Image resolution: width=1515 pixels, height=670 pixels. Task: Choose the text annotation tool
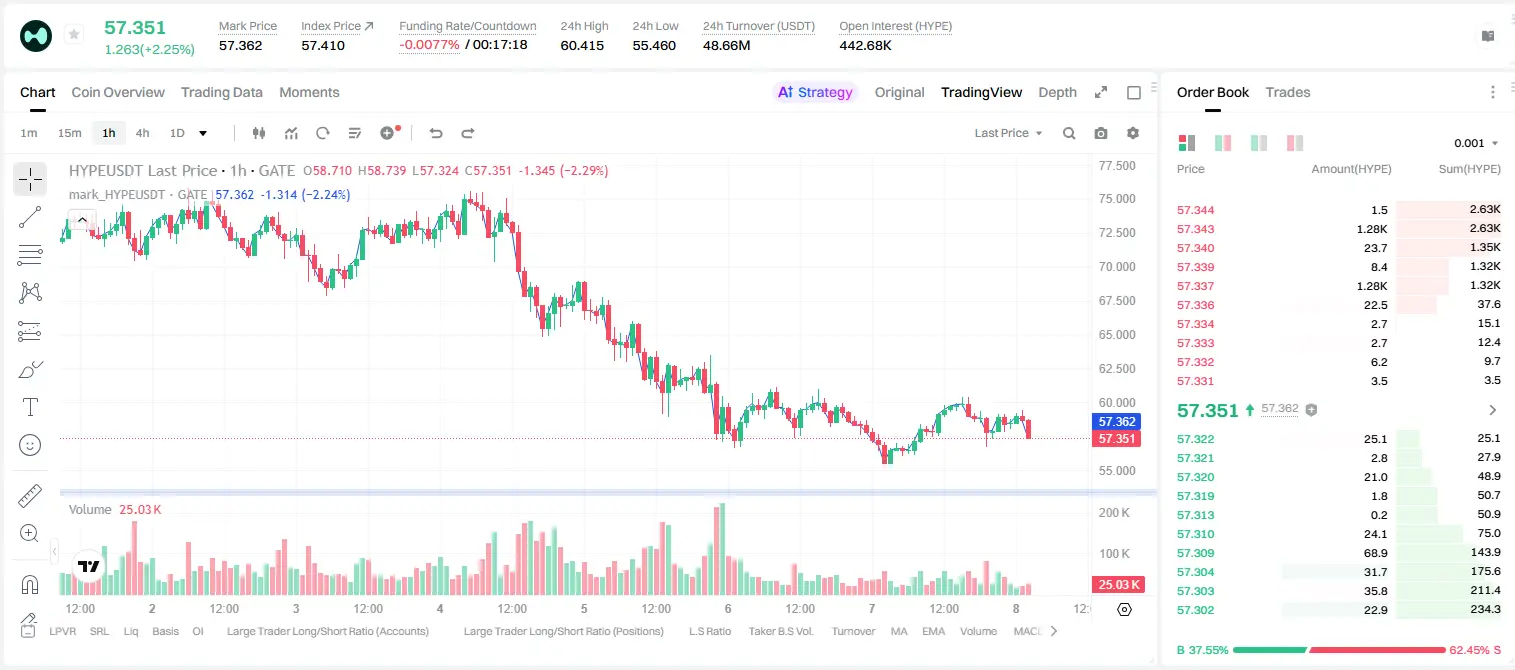coord(30,407)
